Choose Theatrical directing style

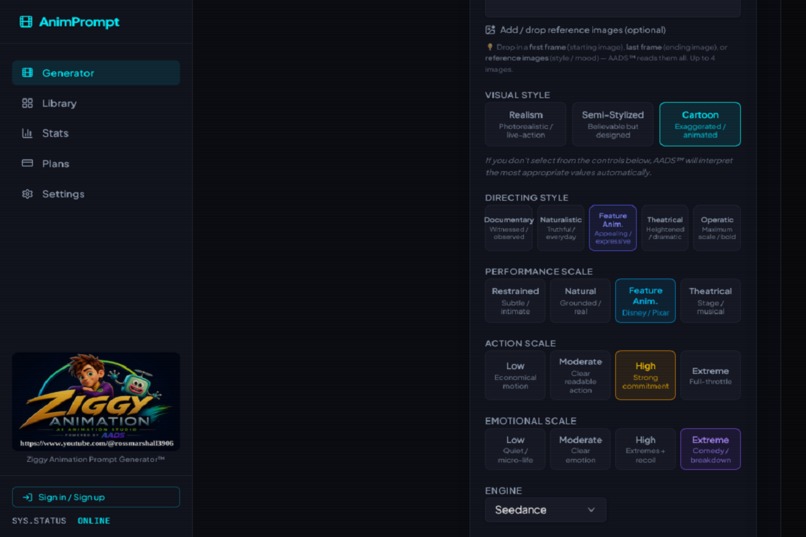[x=665, y=228]
